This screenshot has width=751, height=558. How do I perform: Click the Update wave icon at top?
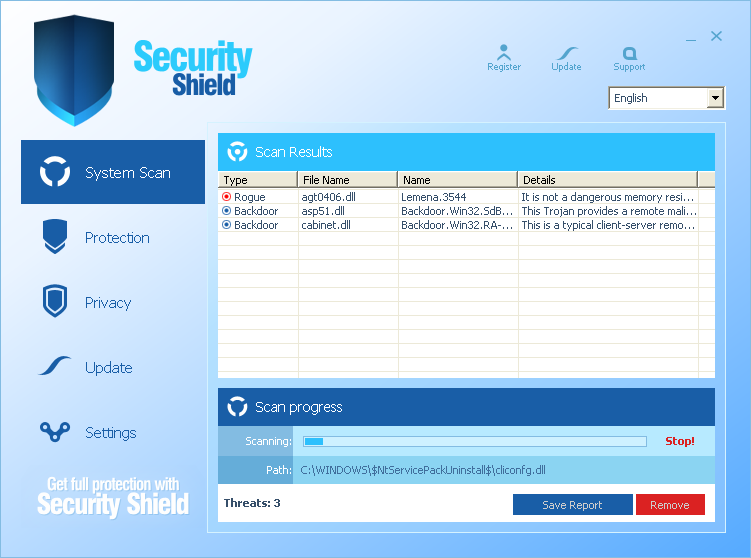pyautogui.click(x=566, y=52)
